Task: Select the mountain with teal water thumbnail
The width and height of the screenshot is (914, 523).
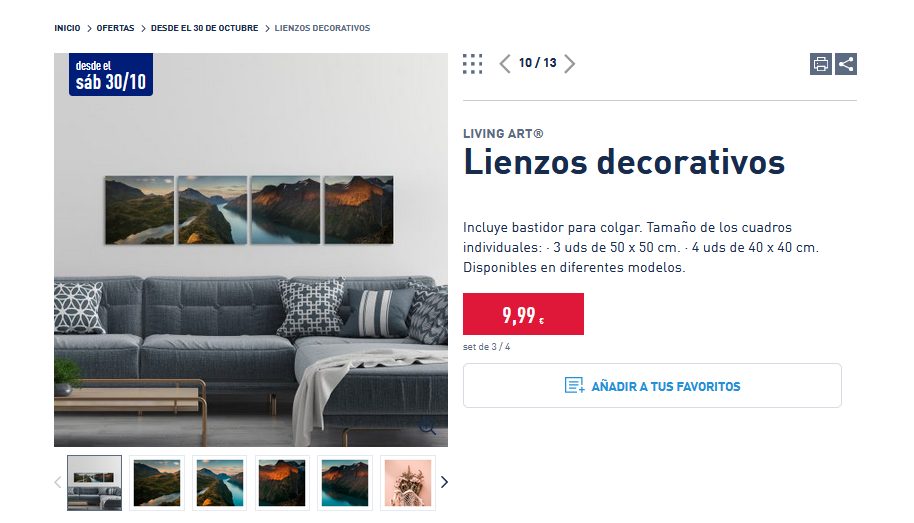Action: click(x=345, y=483)
